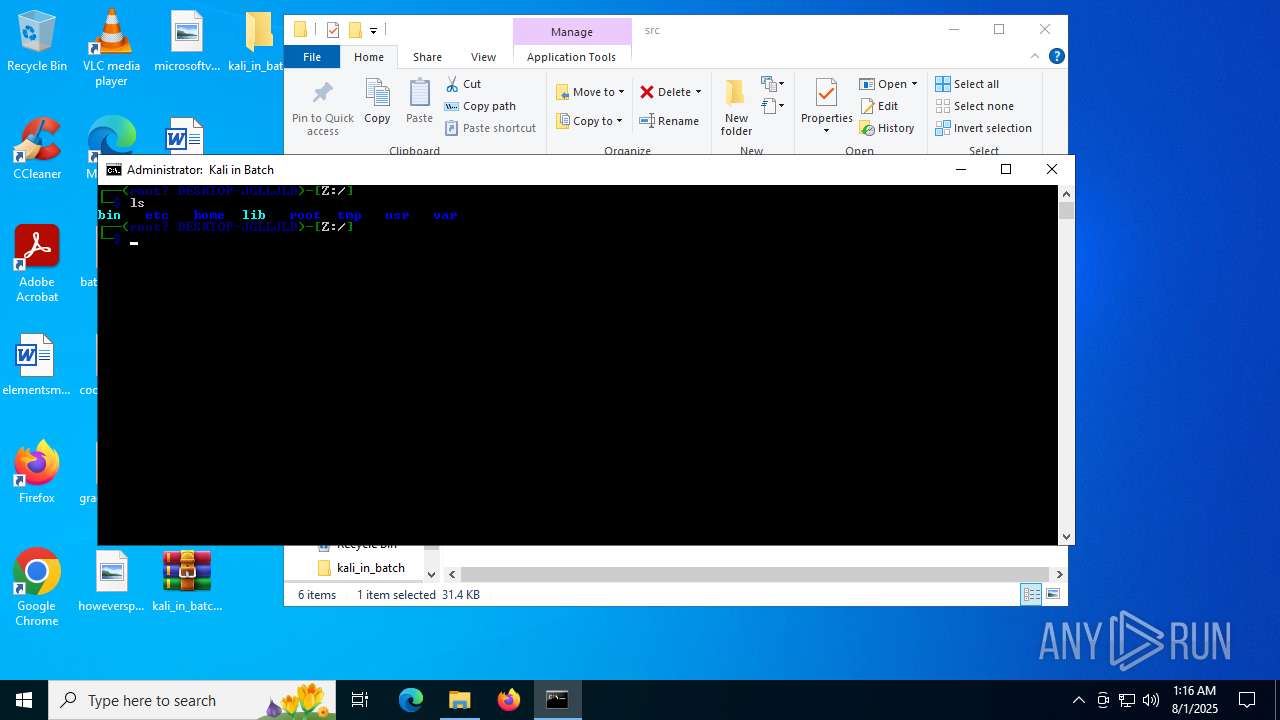1280x720 pixels.
Task: Open the Copy to dropdown
Action: click(589, 121)
